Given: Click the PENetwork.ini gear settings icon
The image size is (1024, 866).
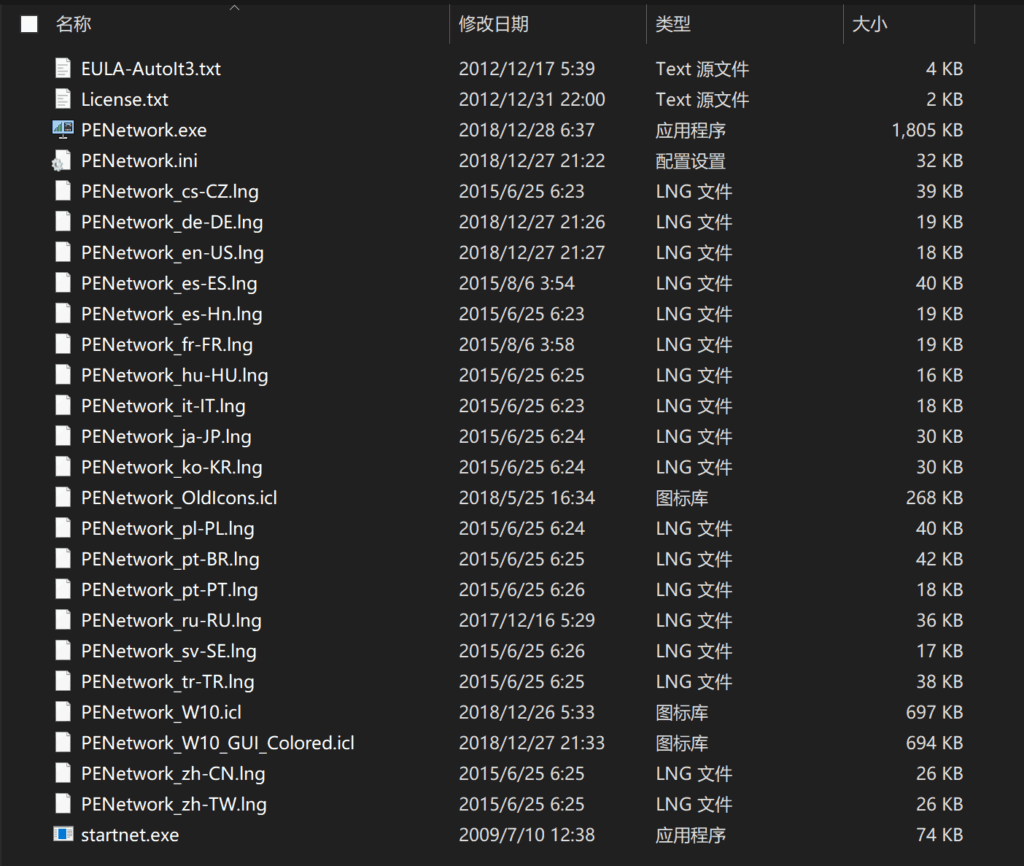Looking at the screenshot, I should pos(63,161).
